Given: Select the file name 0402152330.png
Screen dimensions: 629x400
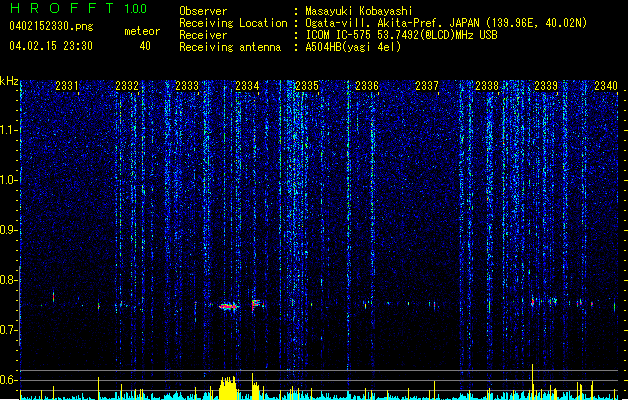Looking at the screenshot, I should (x=51, y=26).
